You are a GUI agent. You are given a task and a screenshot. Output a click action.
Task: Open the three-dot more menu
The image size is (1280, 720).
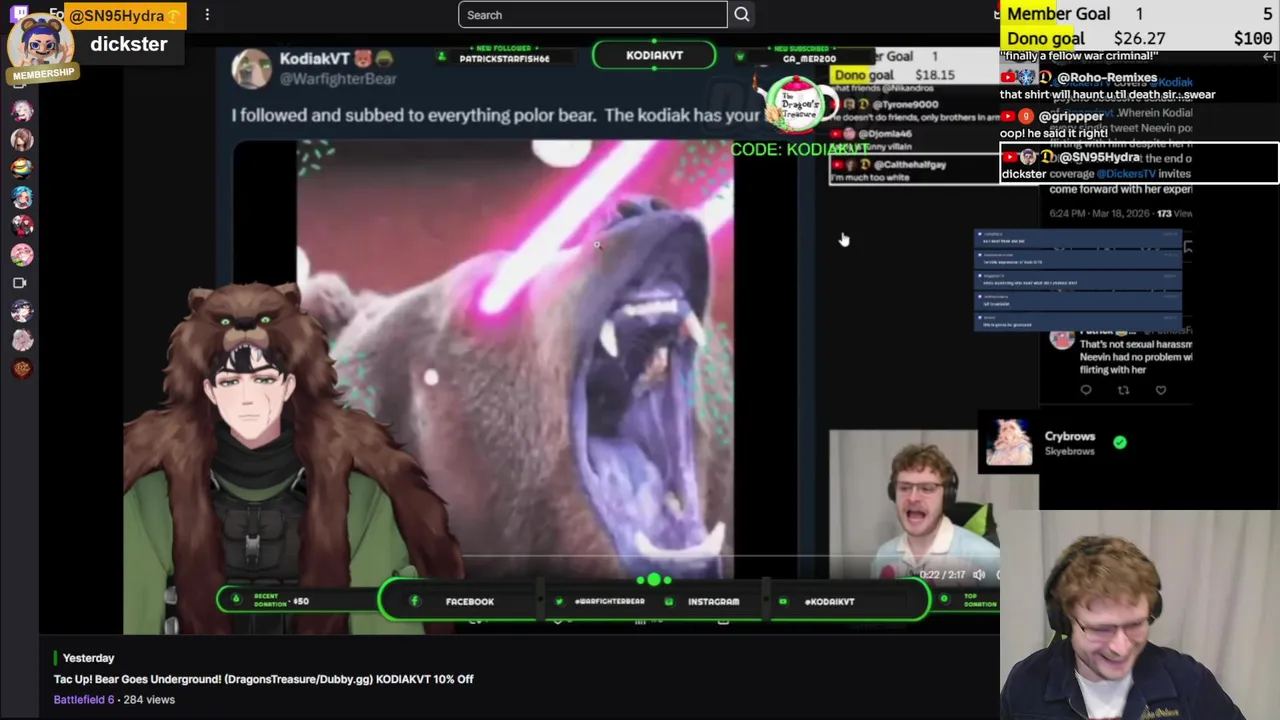(207, 15)
